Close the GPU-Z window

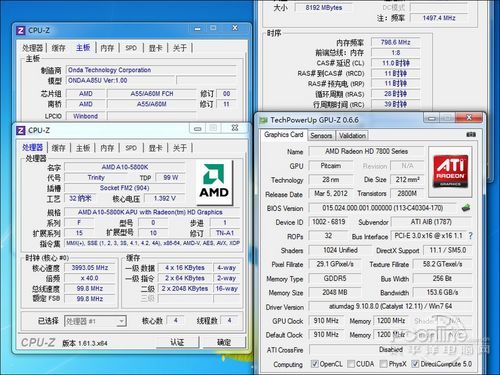click(469, 118)
